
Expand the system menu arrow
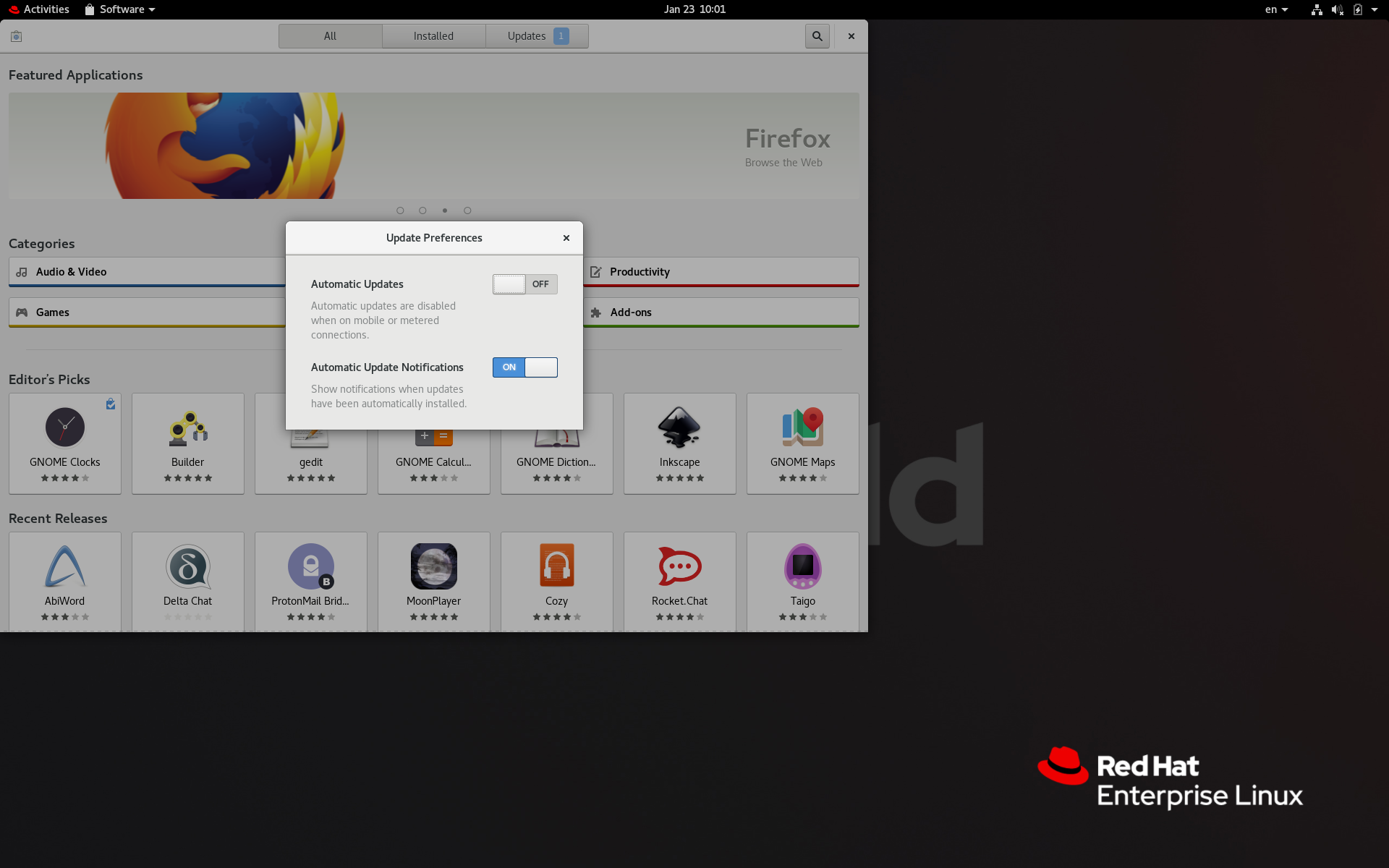1375,9
